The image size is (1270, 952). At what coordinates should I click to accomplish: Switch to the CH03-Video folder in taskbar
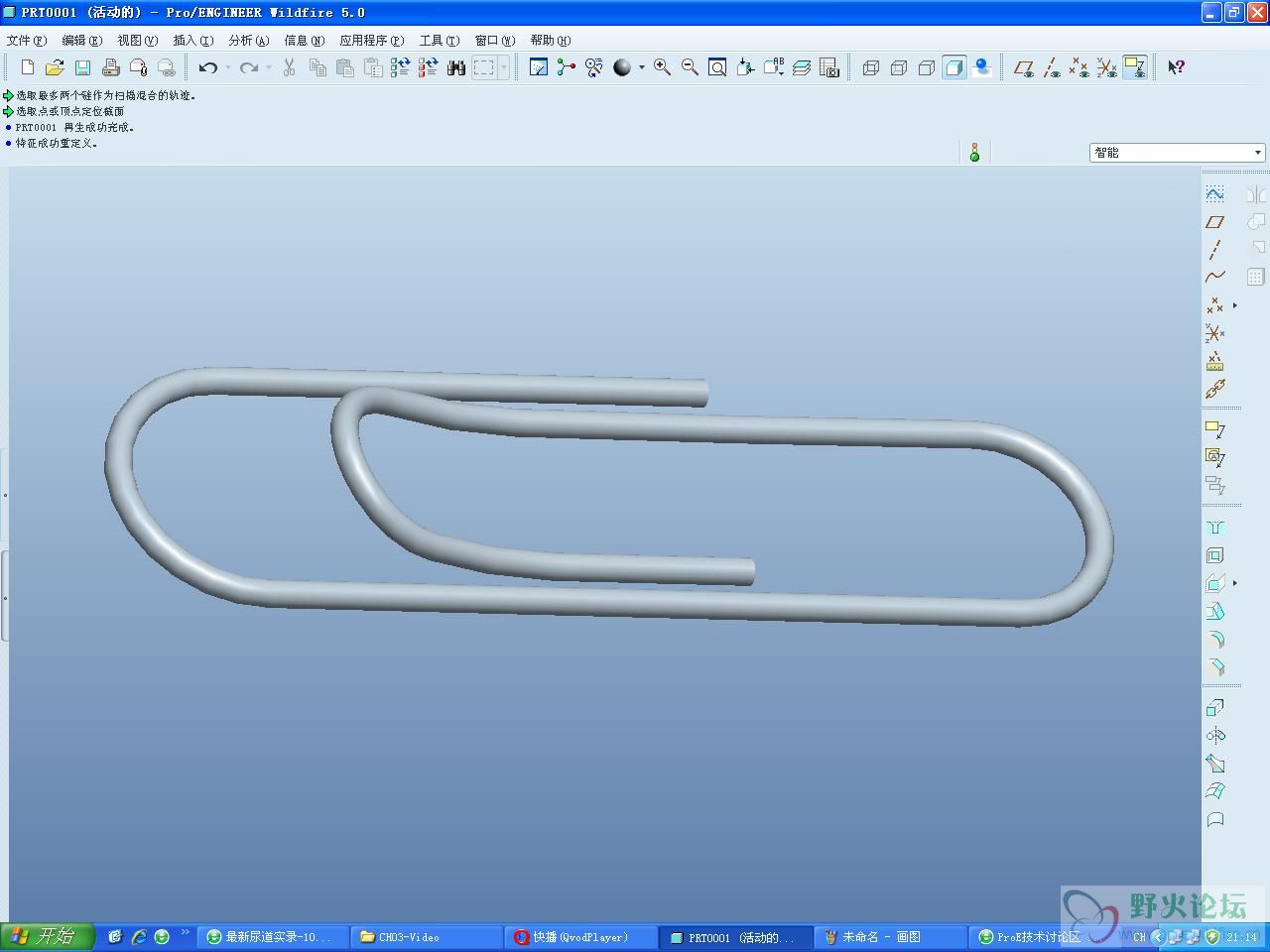click(428, 937)
